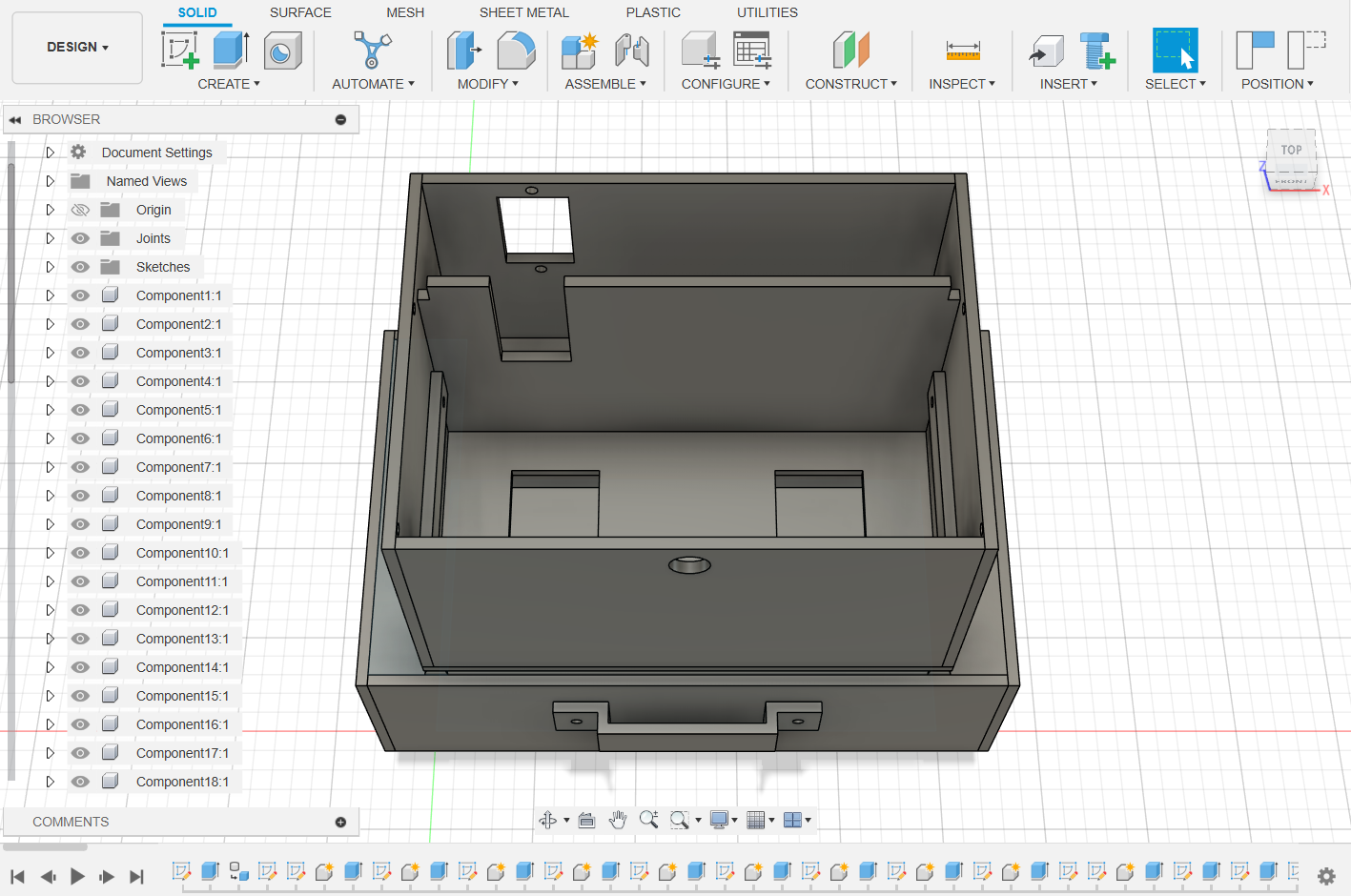Open display settings in the navigation bar
This screenshot has height=896, width=1351.
[x=718, y=819]
